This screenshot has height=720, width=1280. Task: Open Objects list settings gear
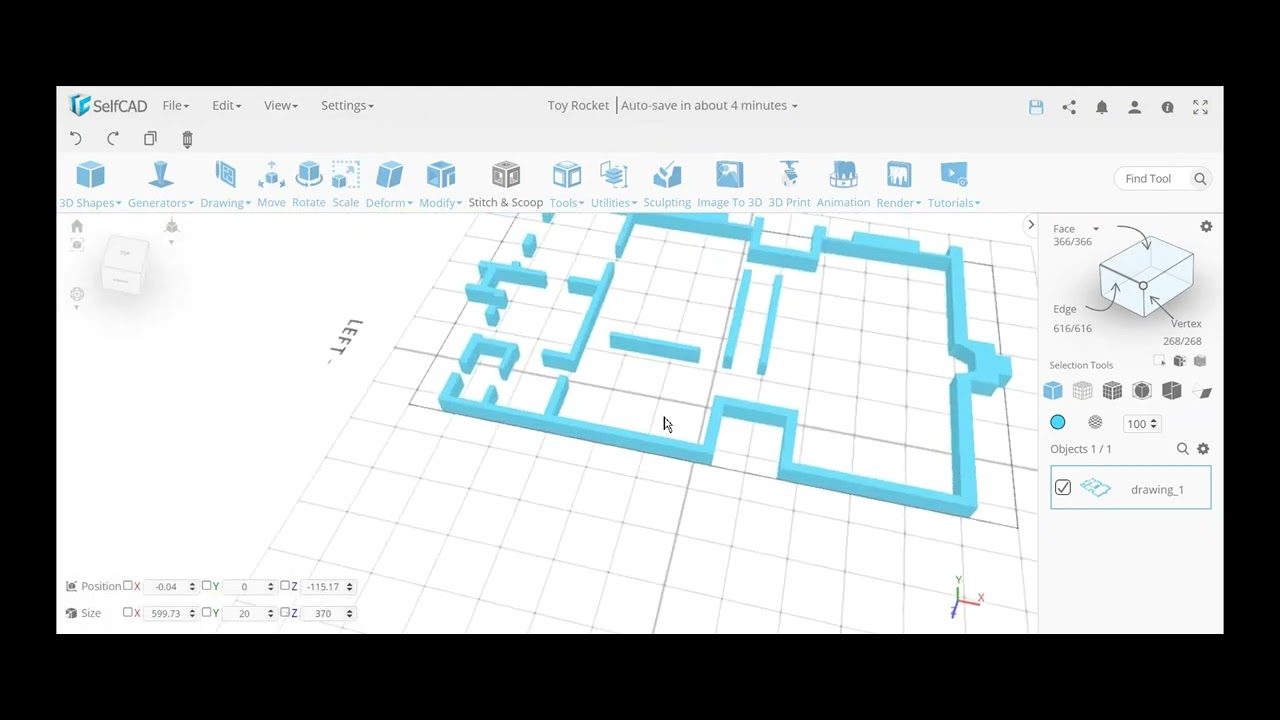[x=1203, y=450]
